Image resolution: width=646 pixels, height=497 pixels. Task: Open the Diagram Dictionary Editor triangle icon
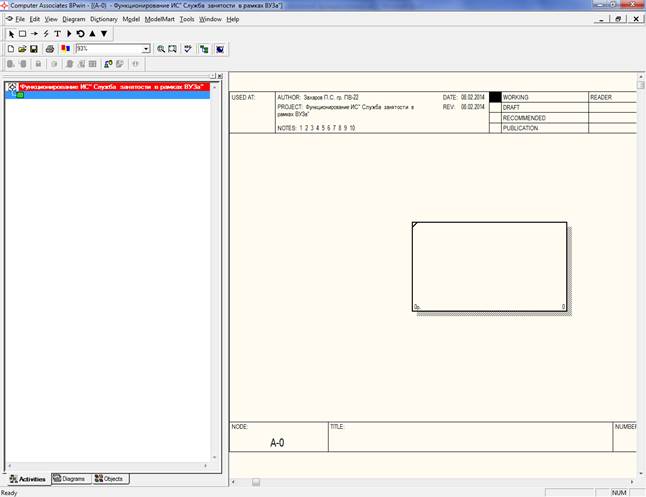(x=69, y=34)
